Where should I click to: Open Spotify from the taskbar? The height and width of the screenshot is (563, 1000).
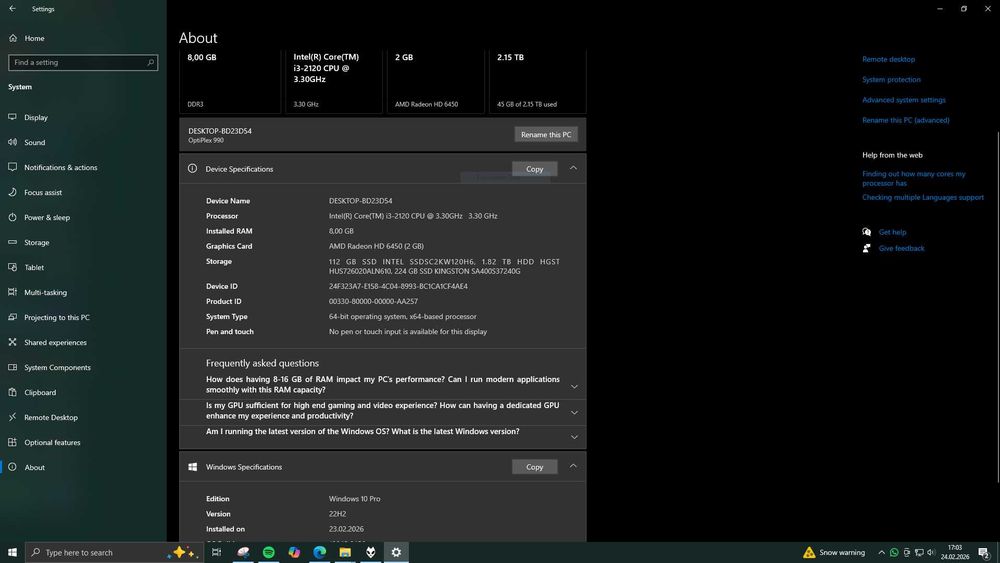(x=268, y=552)
